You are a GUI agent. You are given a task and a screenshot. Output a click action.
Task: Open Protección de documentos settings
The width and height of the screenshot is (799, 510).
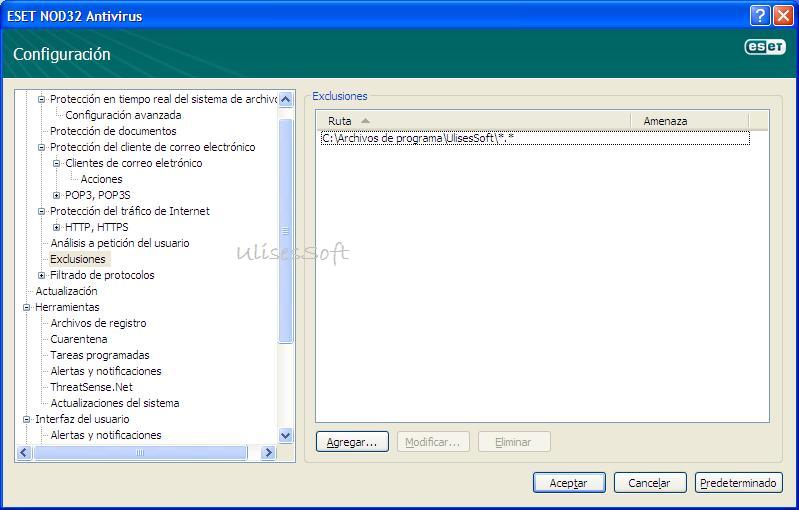(x=113, y=131)
